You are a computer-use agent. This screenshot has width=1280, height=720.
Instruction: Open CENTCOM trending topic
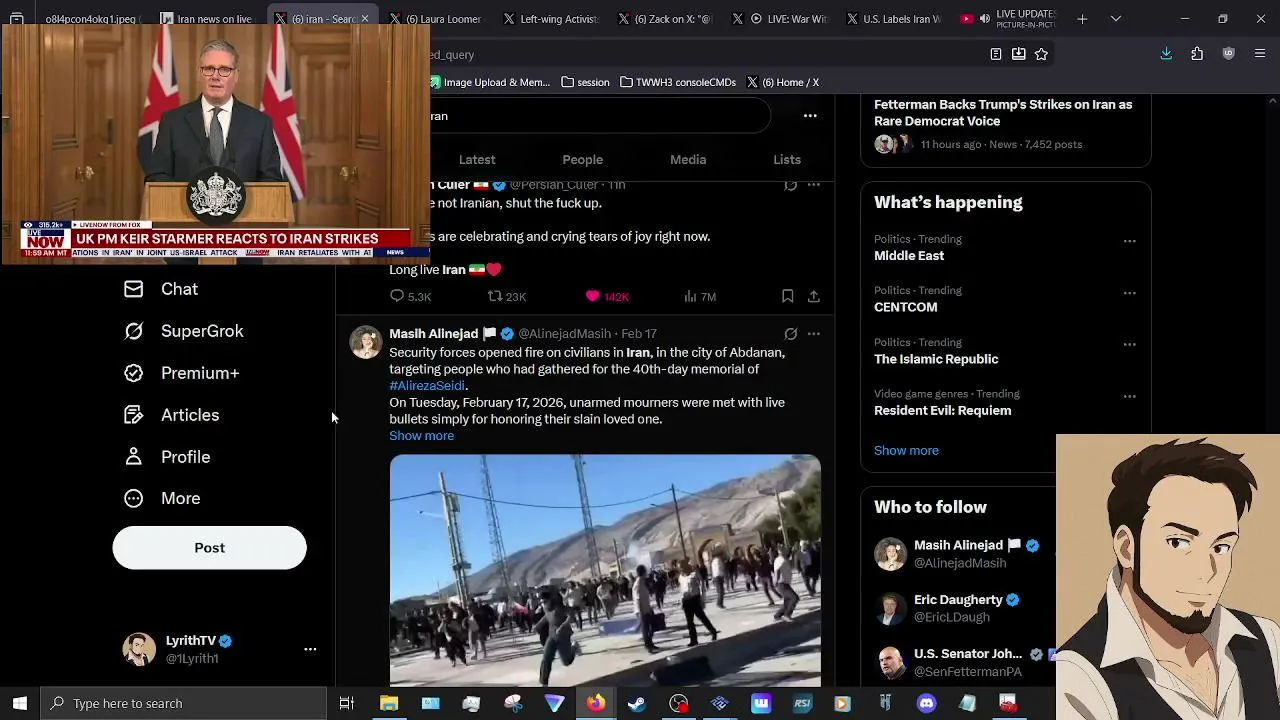(x=906, y=308)
